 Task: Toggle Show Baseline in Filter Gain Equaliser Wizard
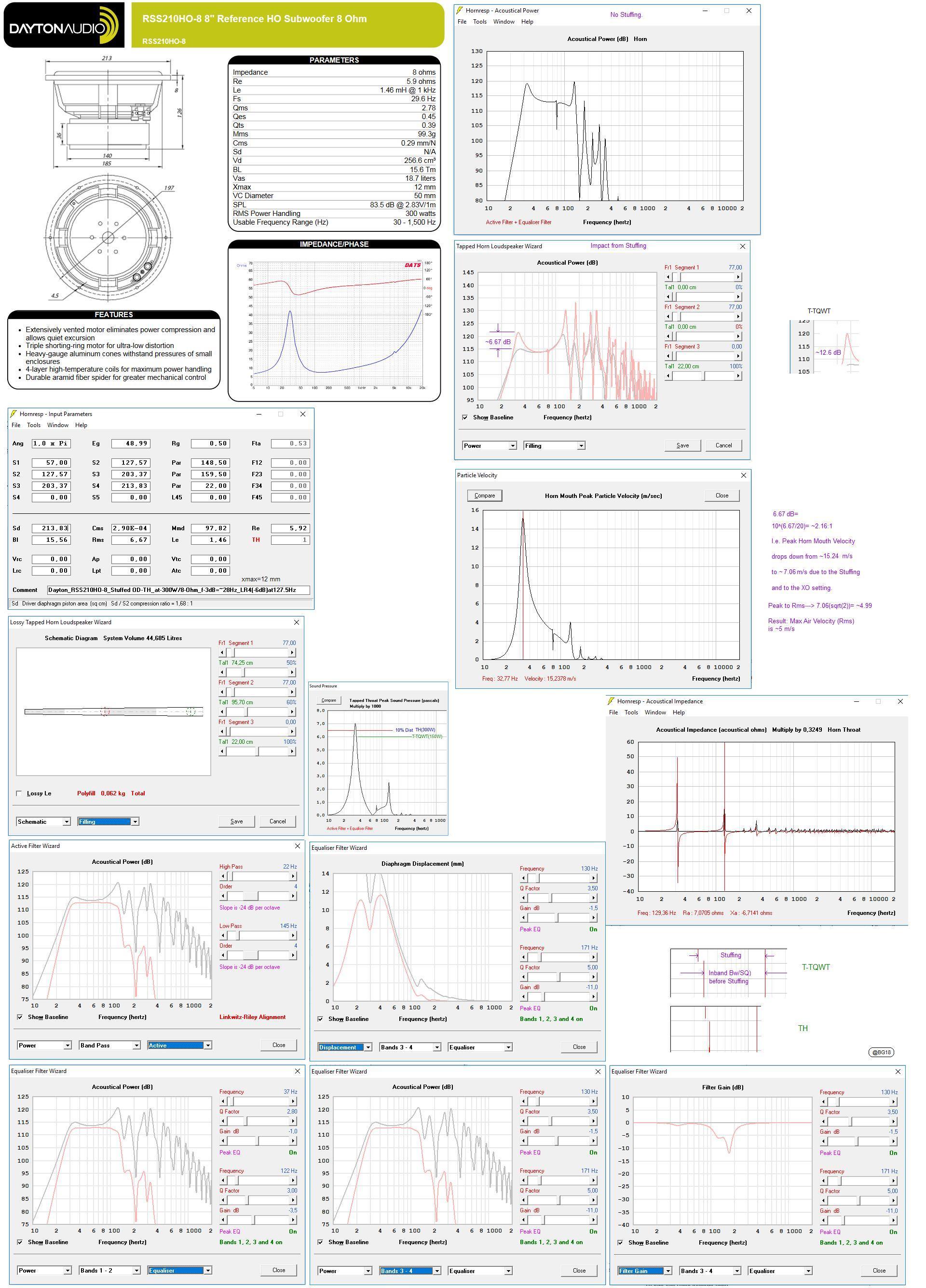click(620, 1243)
